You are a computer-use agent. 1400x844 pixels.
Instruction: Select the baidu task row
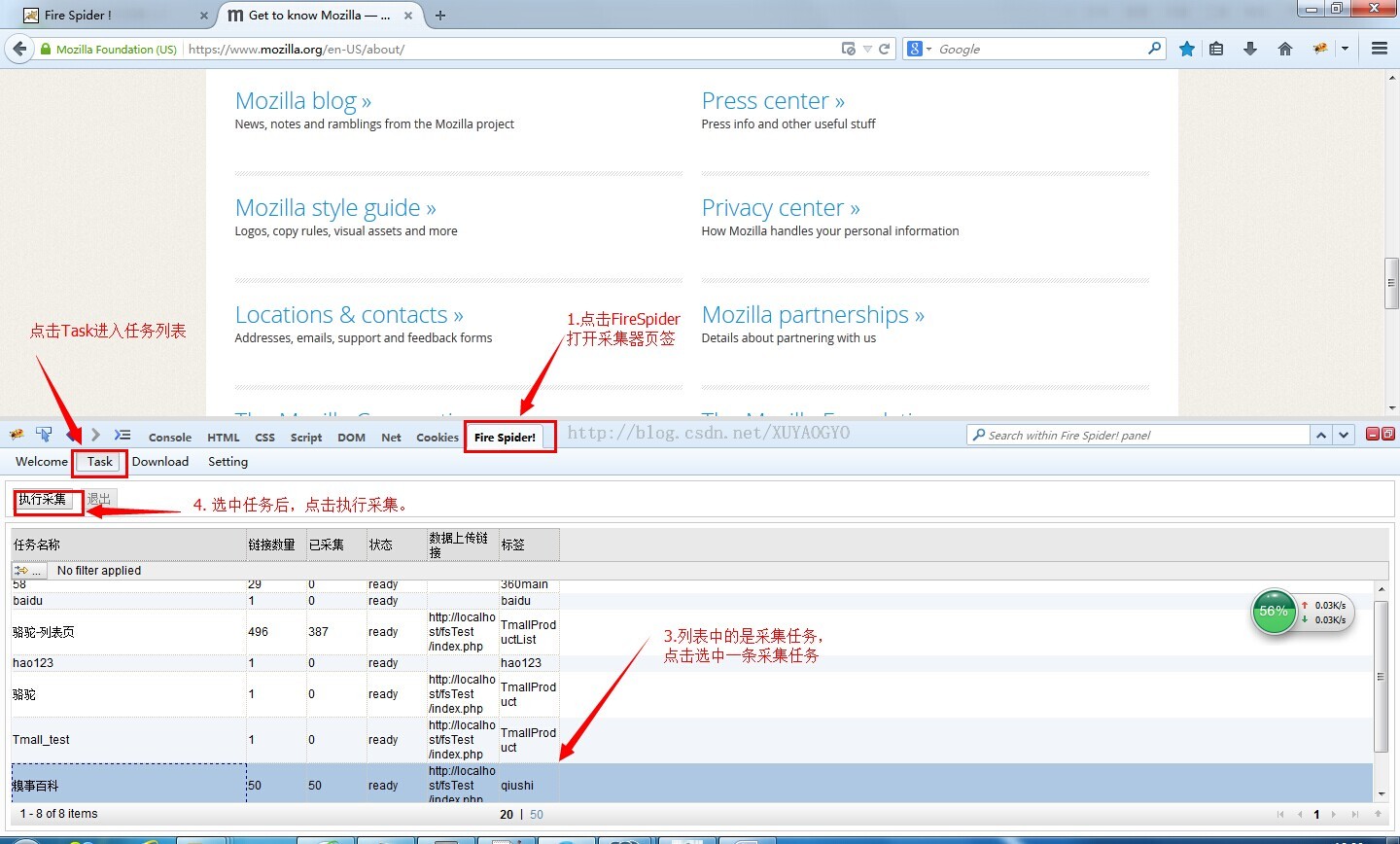coord(692,601)
